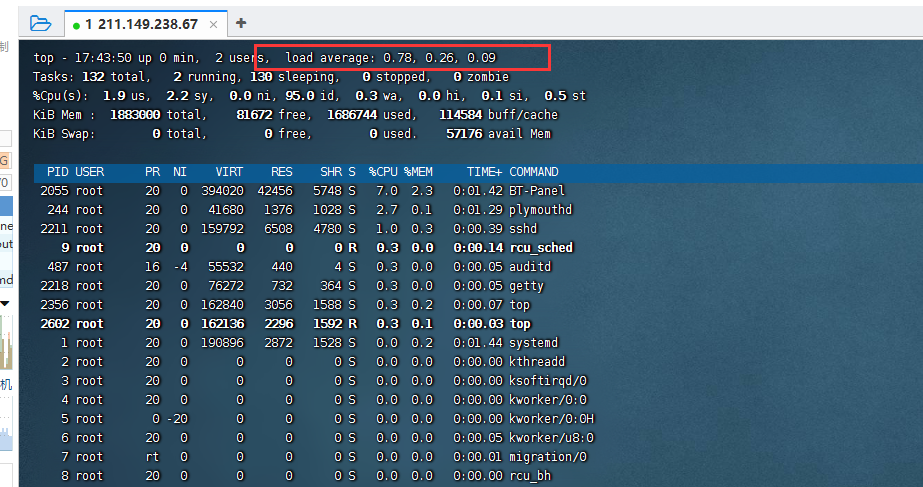Open the session folder icon
Viewport: 923px width, 487px height.
click(40, 23)
